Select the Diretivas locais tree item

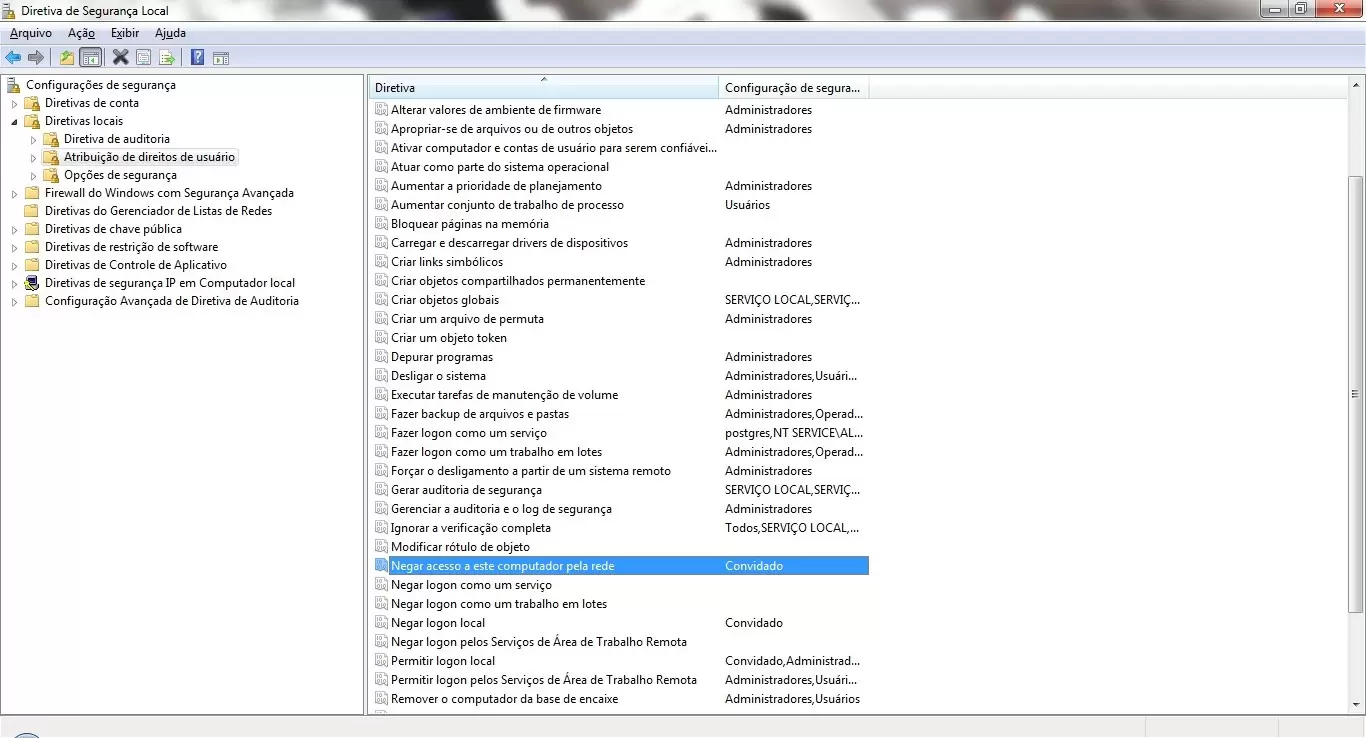coord(84,121)
